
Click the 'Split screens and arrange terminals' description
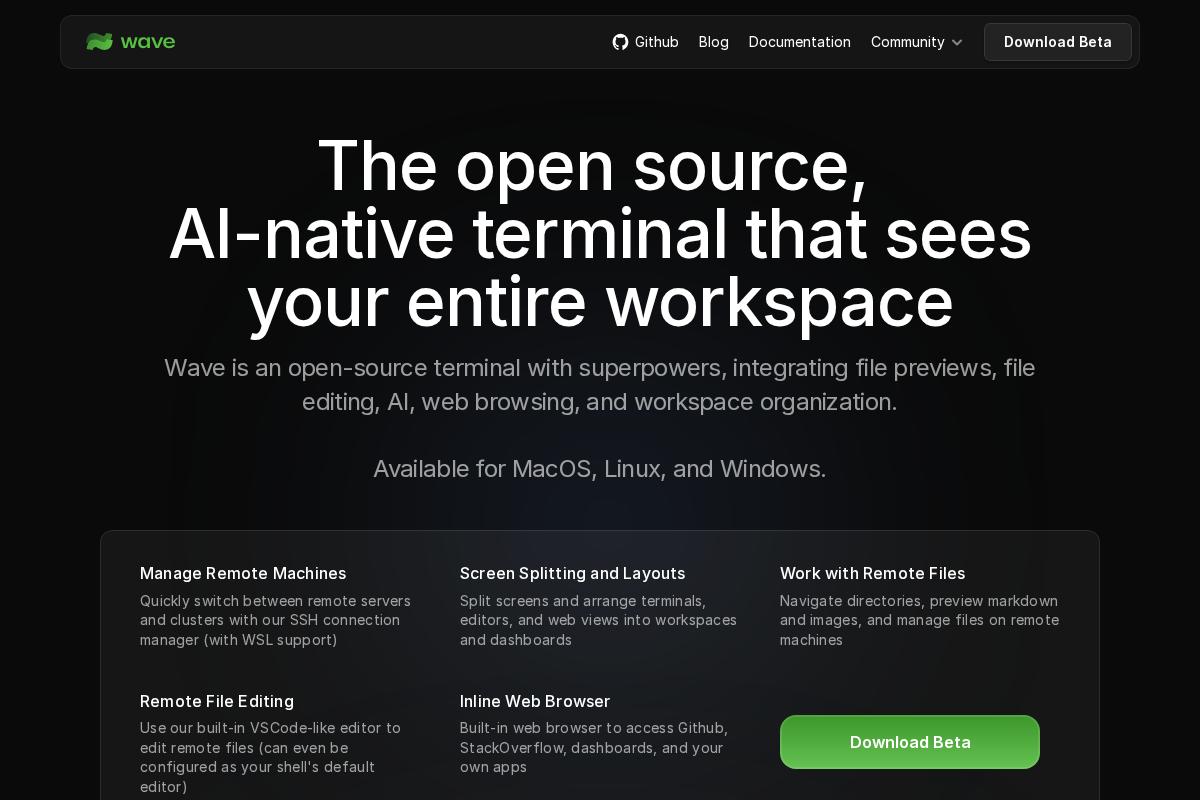click(599, 620)
